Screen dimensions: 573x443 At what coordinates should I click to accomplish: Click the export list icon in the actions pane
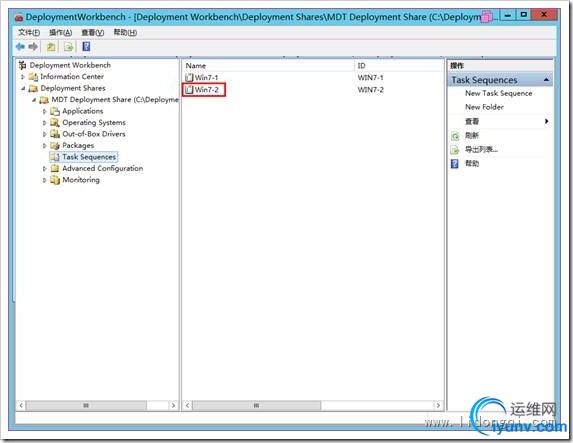[x=455, y=149]
